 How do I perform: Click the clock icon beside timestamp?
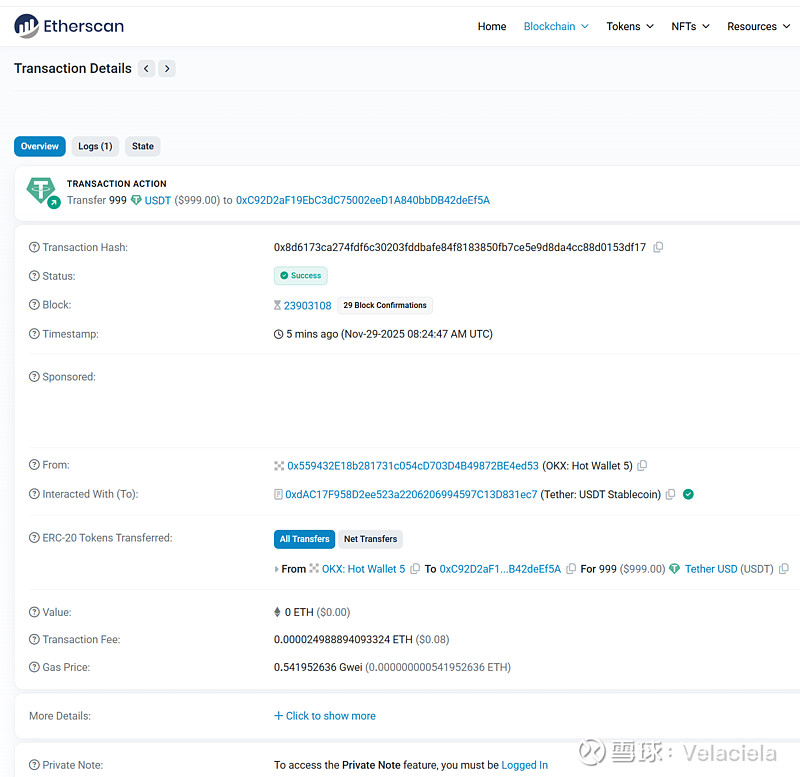[x=279, y=334]
